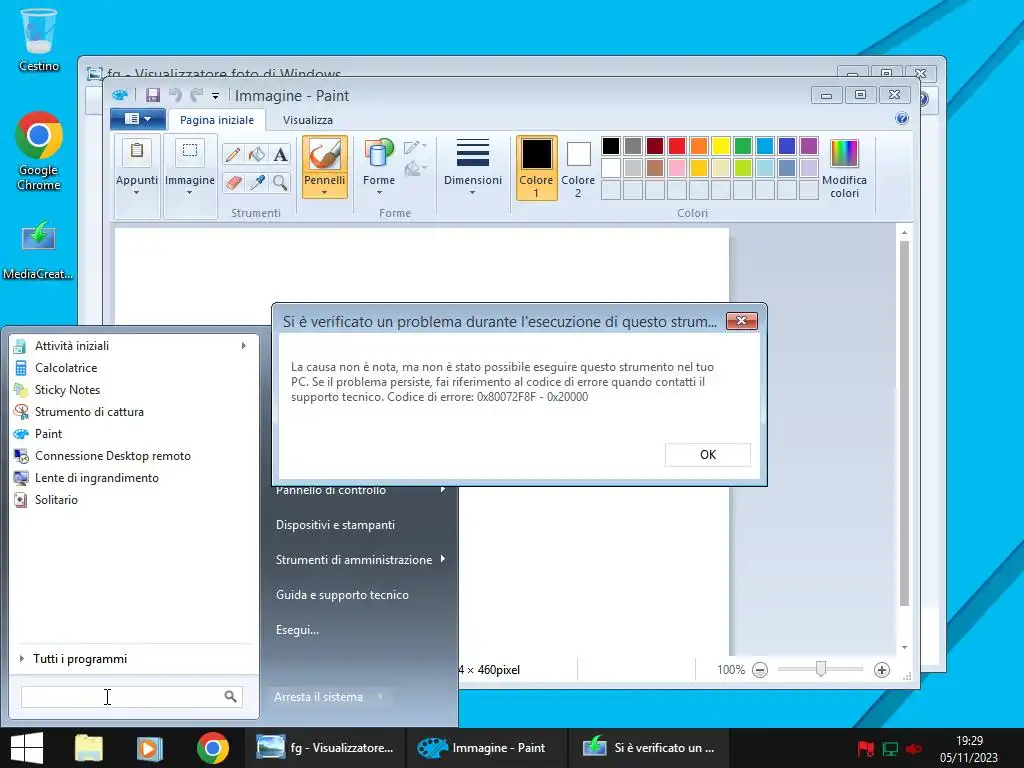Click the Chrome taskbar icon

tap(212, 748)
